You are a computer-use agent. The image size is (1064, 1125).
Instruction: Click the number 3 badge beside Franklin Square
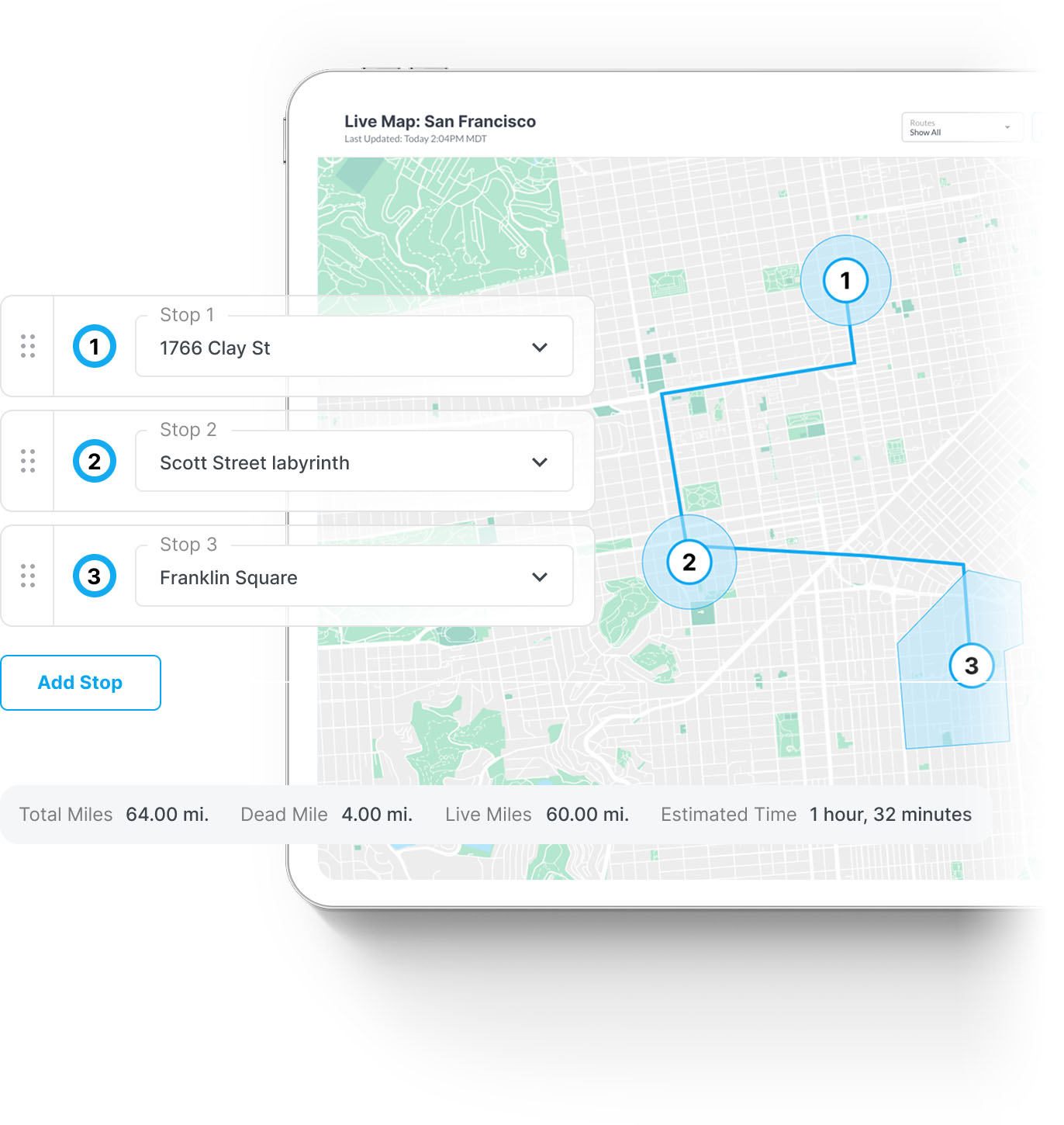click(95, 576)
